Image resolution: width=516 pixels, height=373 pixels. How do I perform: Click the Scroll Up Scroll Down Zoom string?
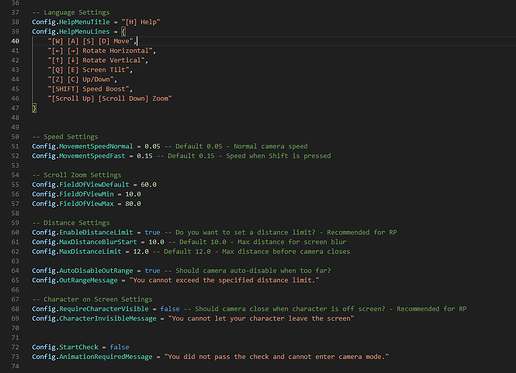[110, 99]
